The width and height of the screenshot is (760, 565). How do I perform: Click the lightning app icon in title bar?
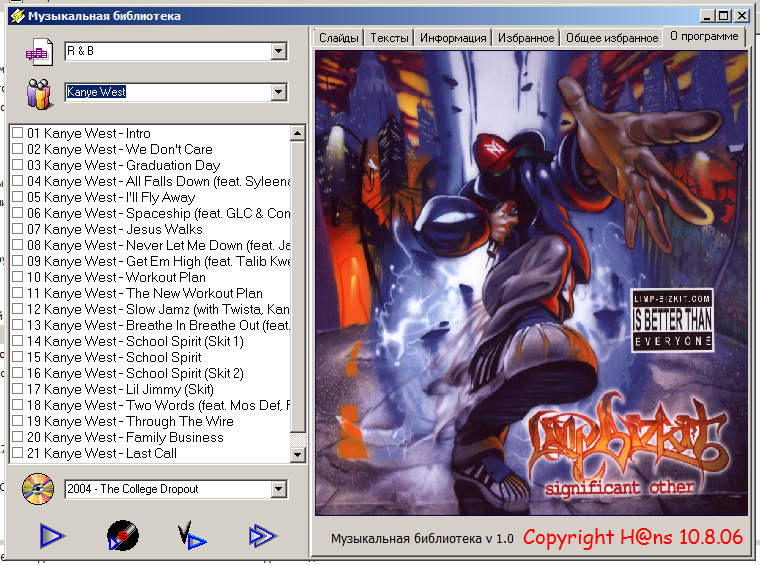coord(17,16)
